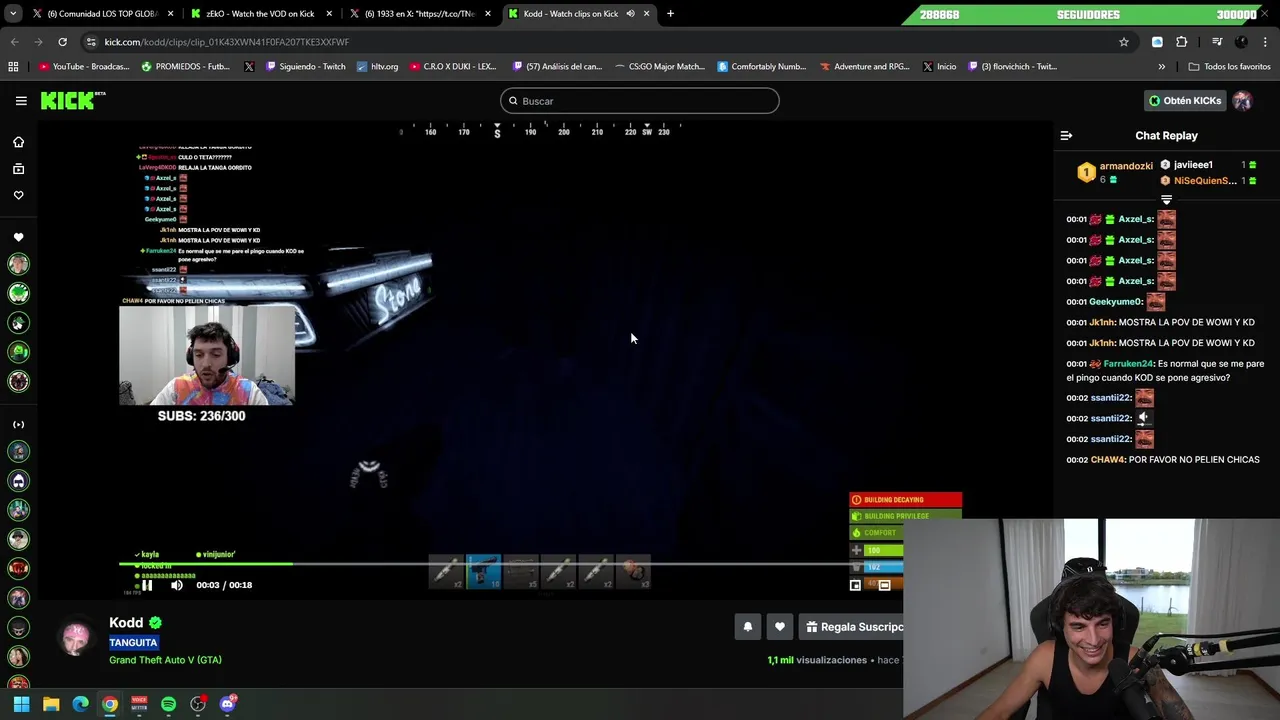Pause the clip playback

point(147,585)
